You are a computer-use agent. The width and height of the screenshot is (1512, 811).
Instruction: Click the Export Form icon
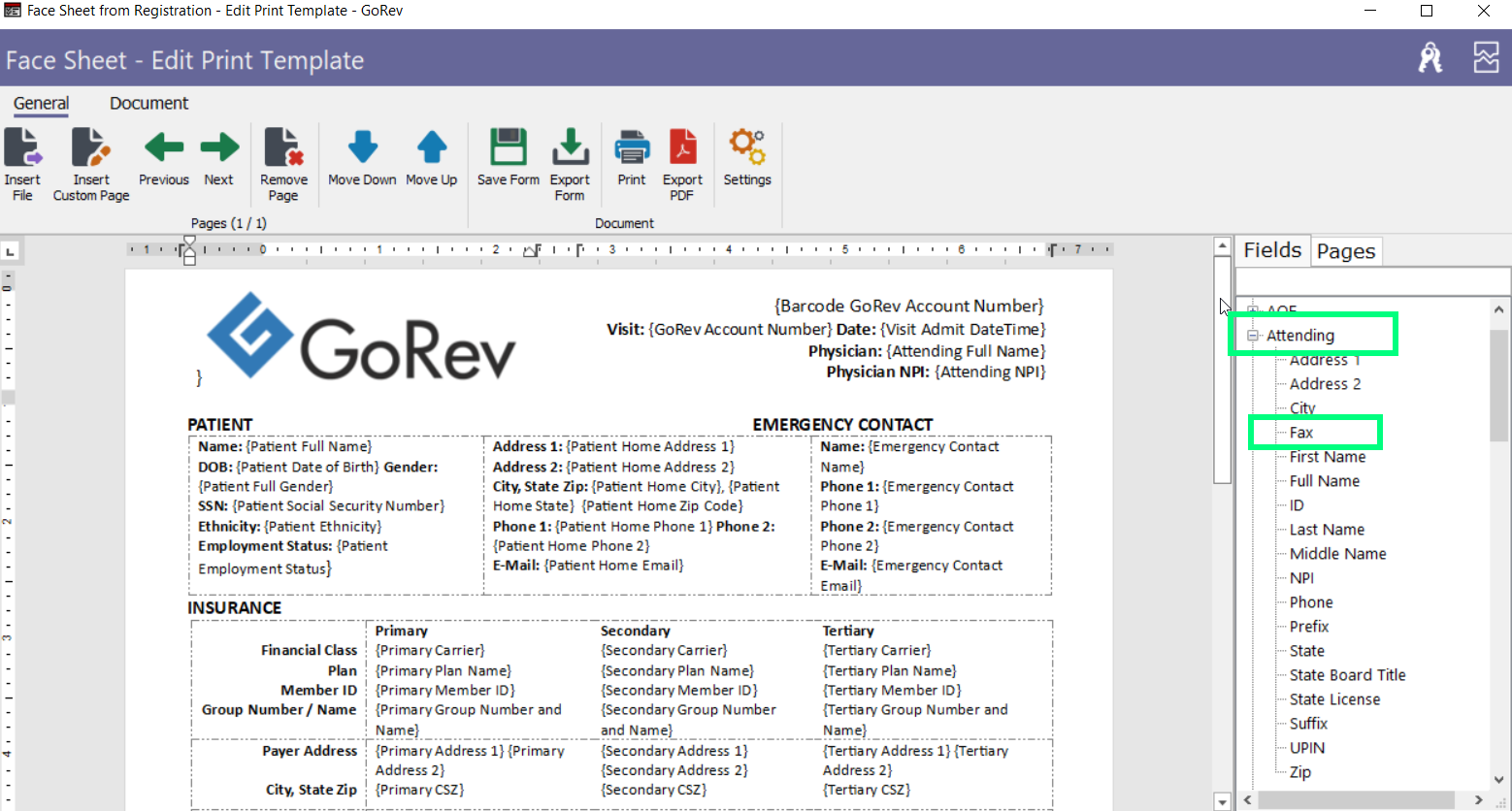(570, 147)
